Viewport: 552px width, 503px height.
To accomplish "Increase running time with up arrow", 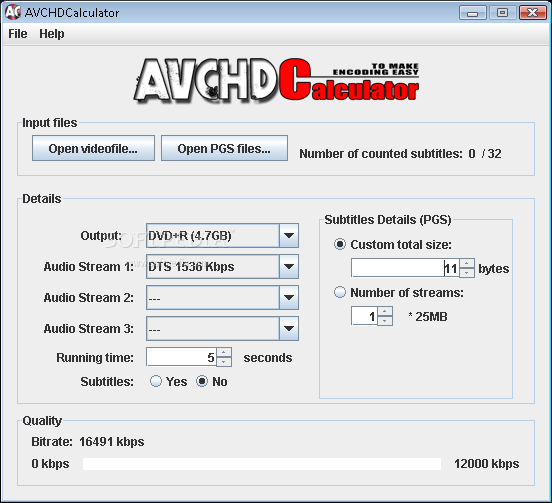I will (x=224, y=352).
